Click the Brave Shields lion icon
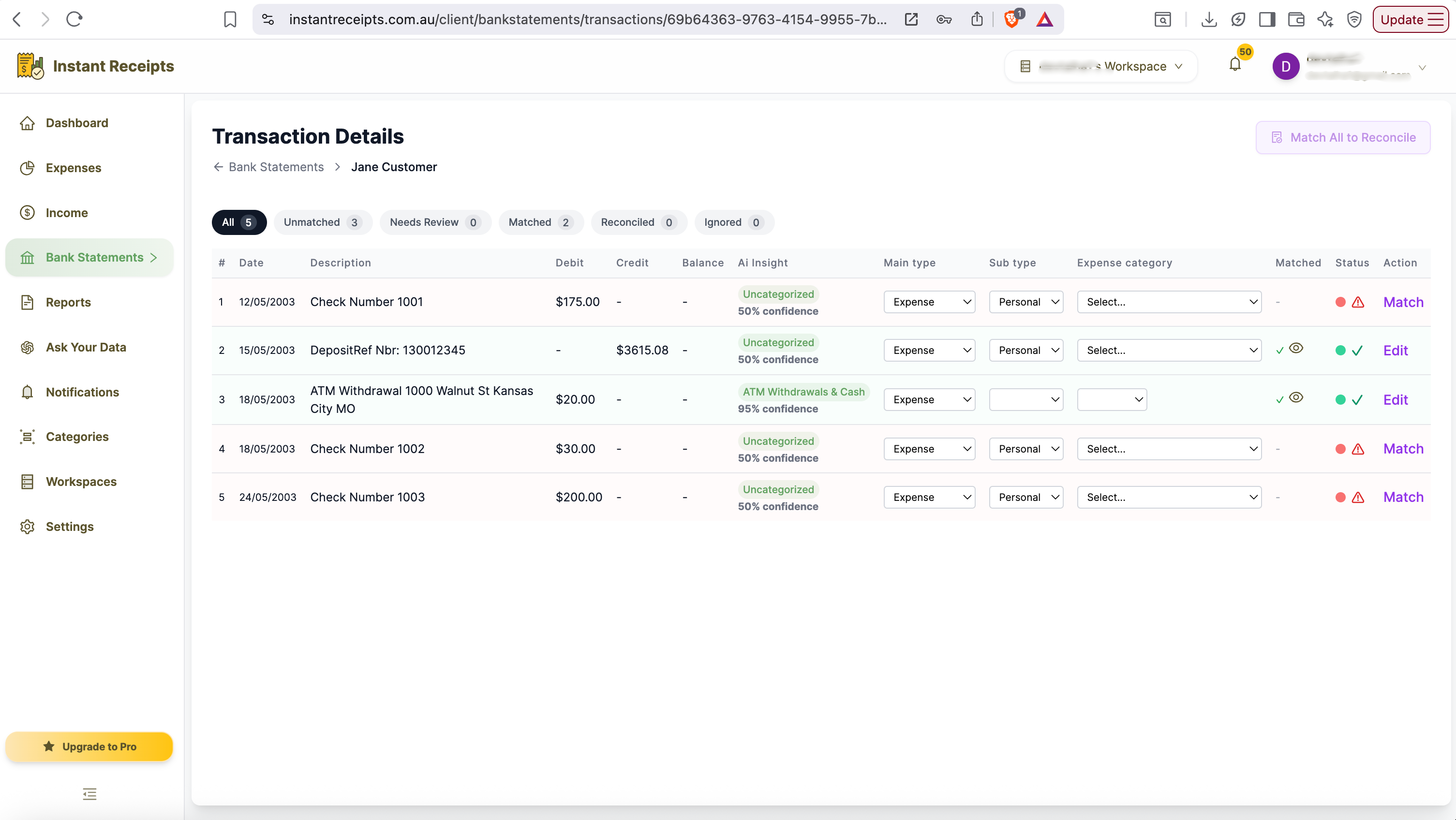Image resolution: width=1456 pixels, height=820 pixels. pos(1012,20)
